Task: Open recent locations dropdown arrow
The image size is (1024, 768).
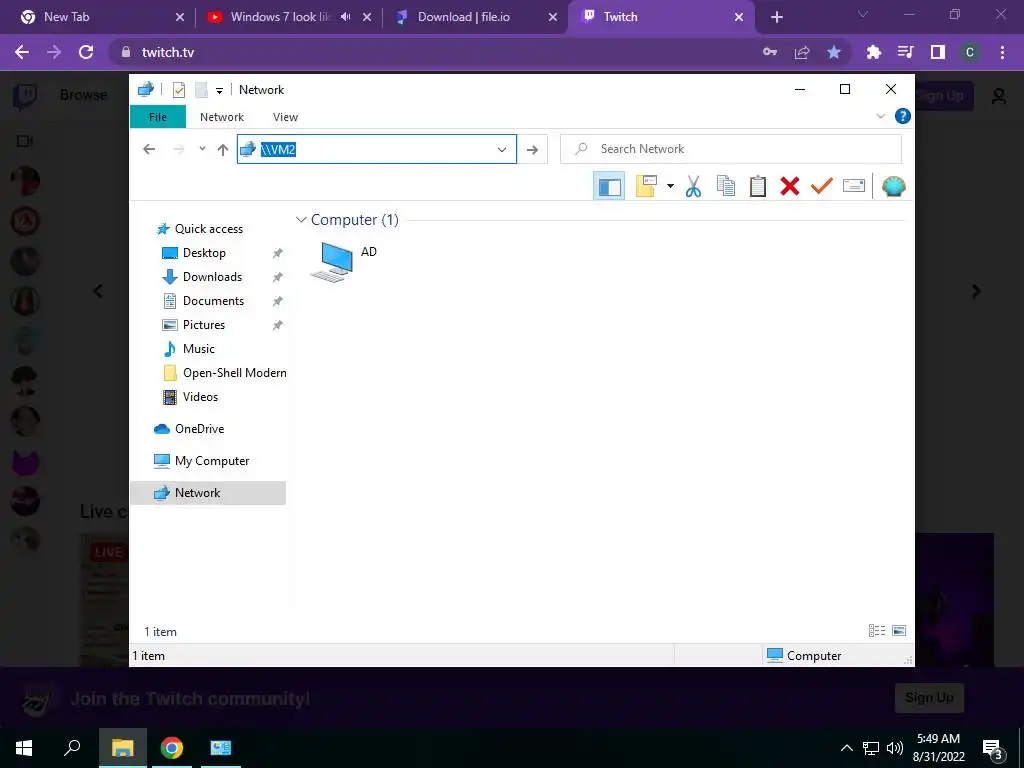Action: (x=202, y=149)
